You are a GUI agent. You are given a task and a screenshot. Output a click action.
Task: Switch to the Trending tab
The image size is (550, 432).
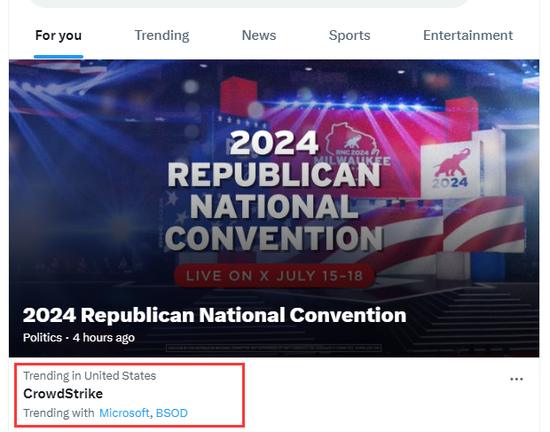click(162, 35)
